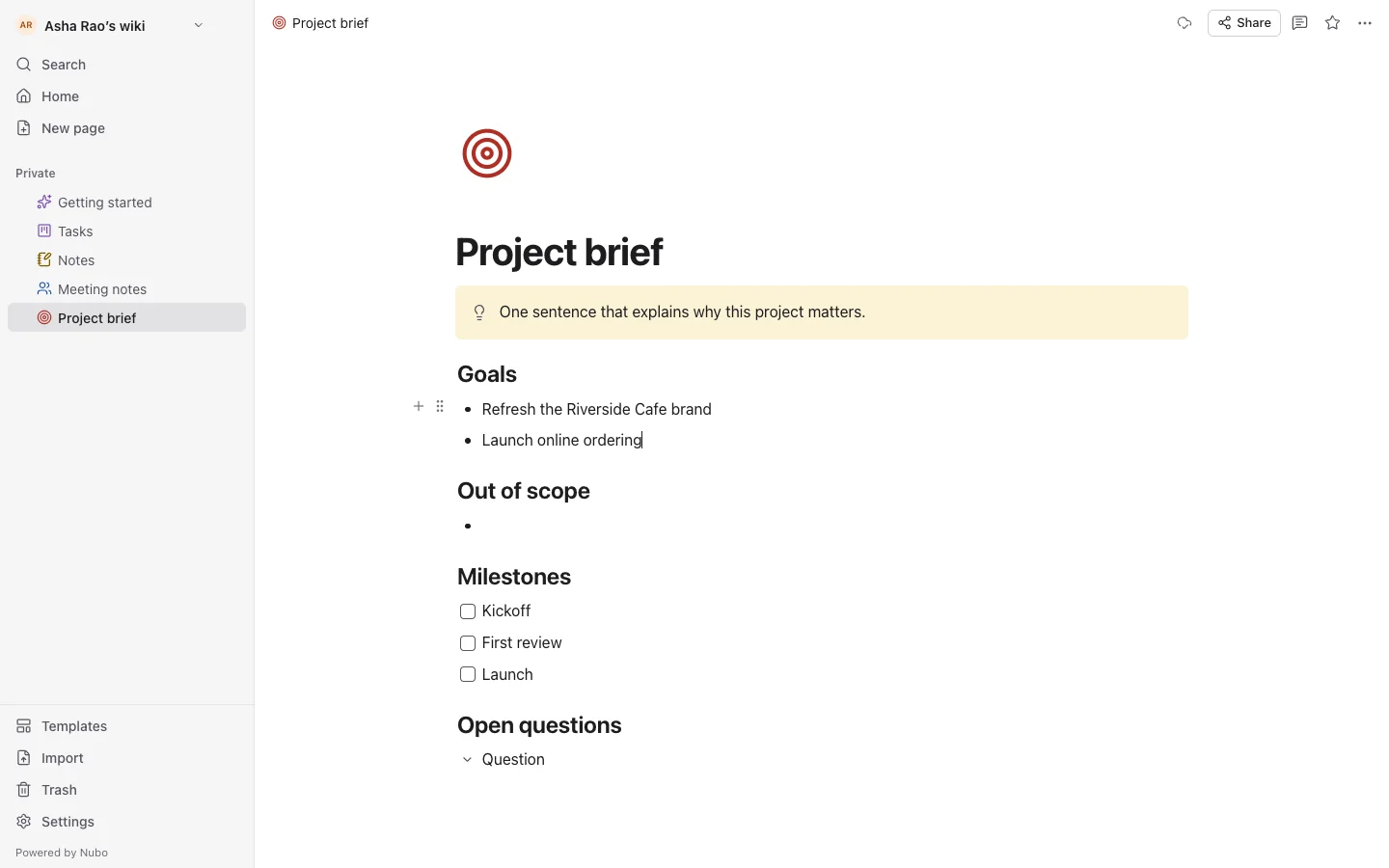This screenshot has width=1389, height=868.
Task: Click the plus icon to add block
Action: [419, 406]
